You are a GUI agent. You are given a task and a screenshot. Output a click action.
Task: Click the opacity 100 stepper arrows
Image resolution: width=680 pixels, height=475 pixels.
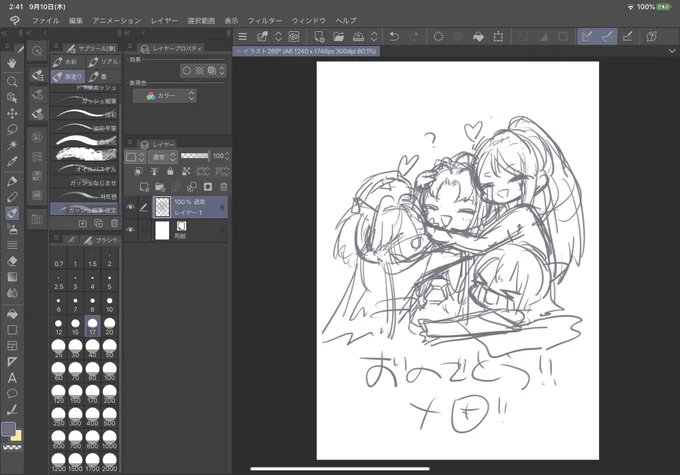(x=227, y=156)
